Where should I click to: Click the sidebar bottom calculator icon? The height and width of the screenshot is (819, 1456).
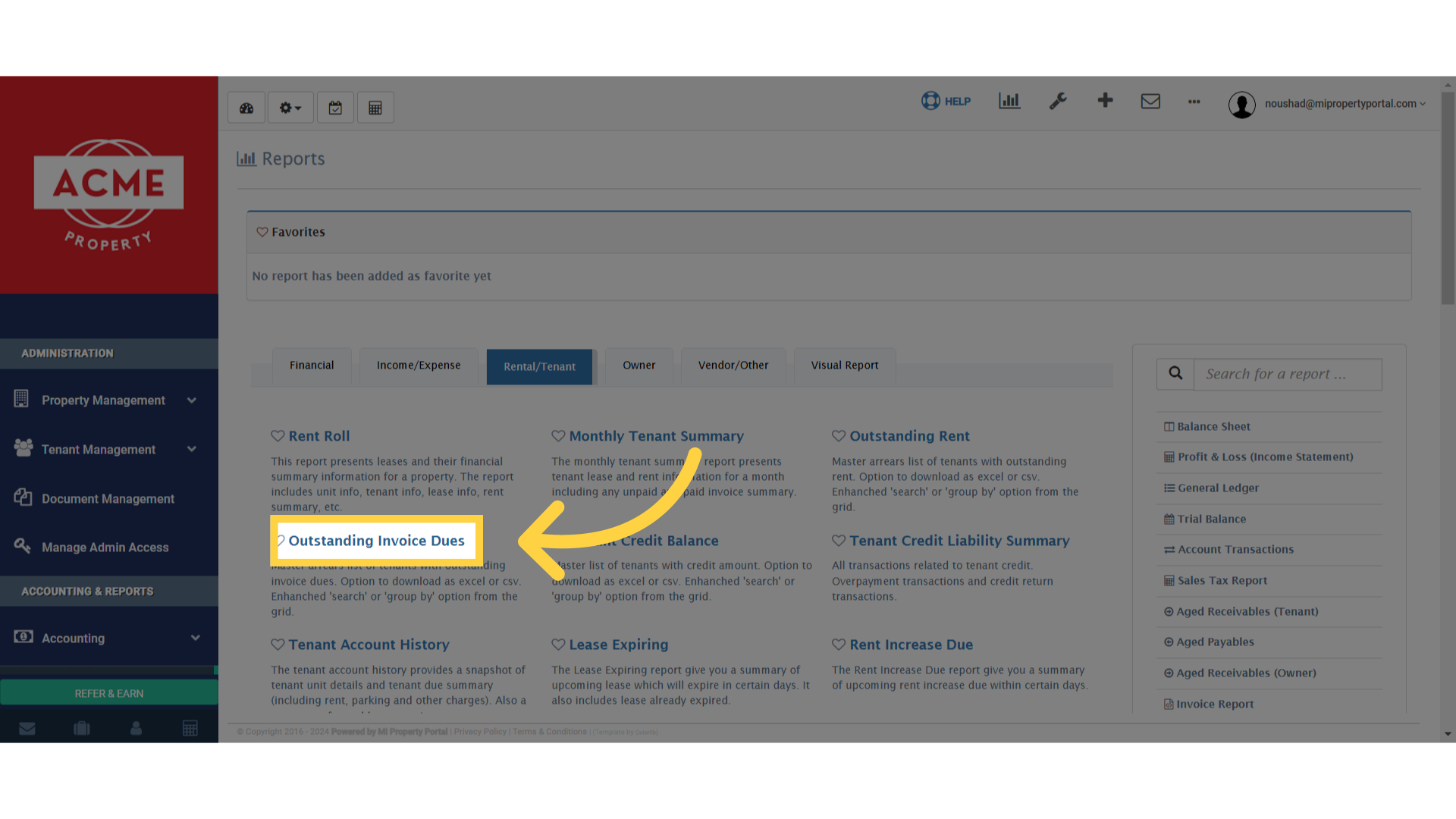190,729
